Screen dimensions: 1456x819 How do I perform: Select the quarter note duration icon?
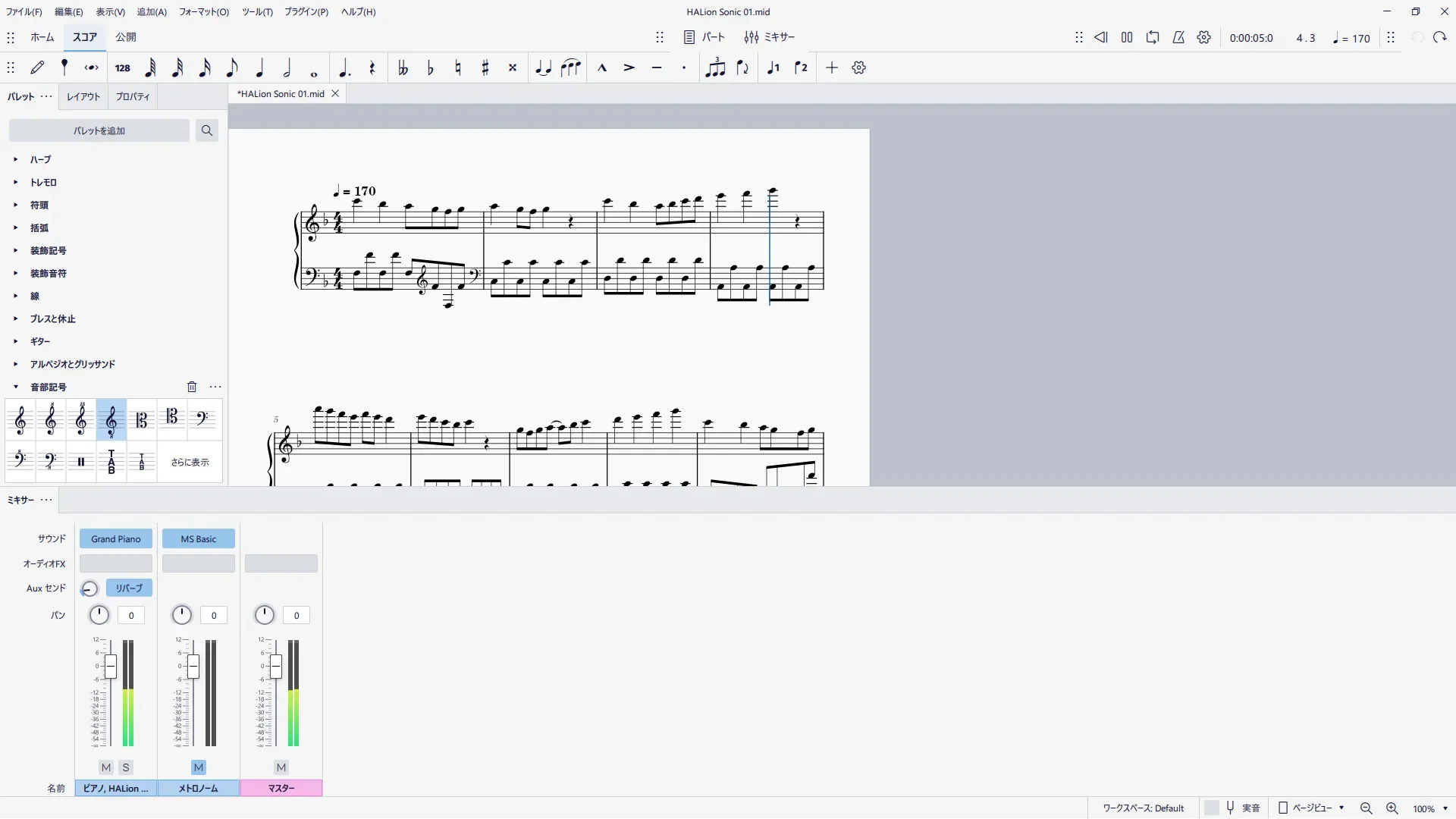[259, 68]
